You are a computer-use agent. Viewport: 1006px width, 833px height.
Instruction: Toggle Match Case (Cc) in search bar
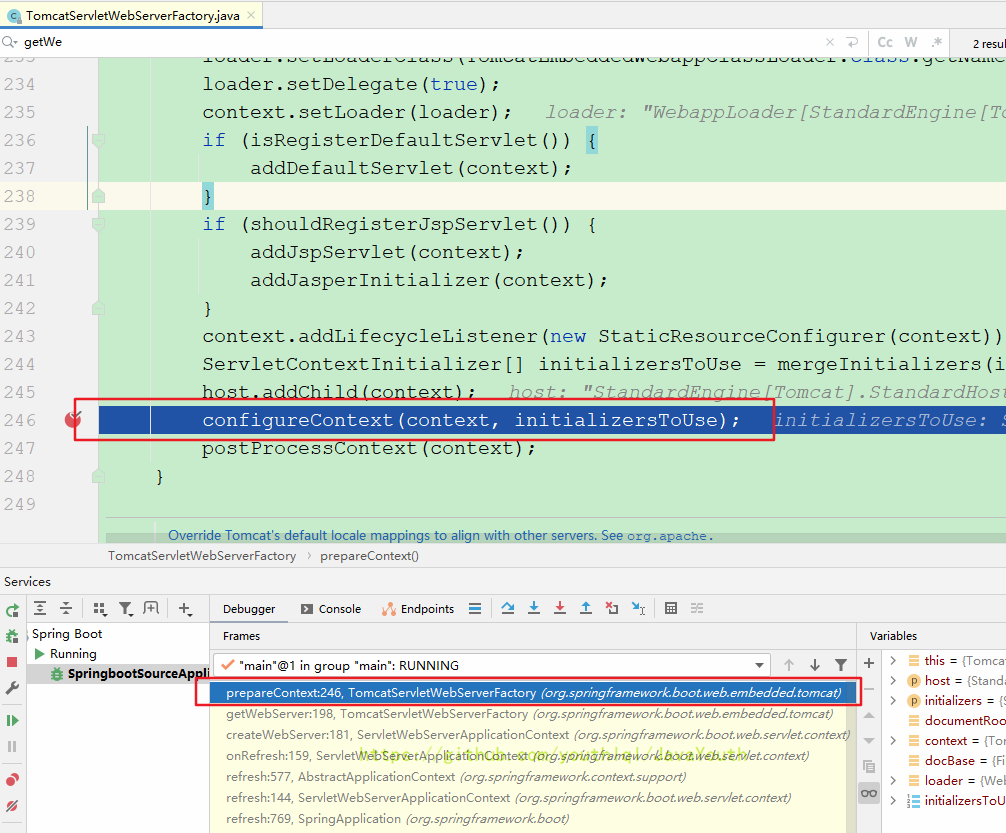click(x=885, y=42)
